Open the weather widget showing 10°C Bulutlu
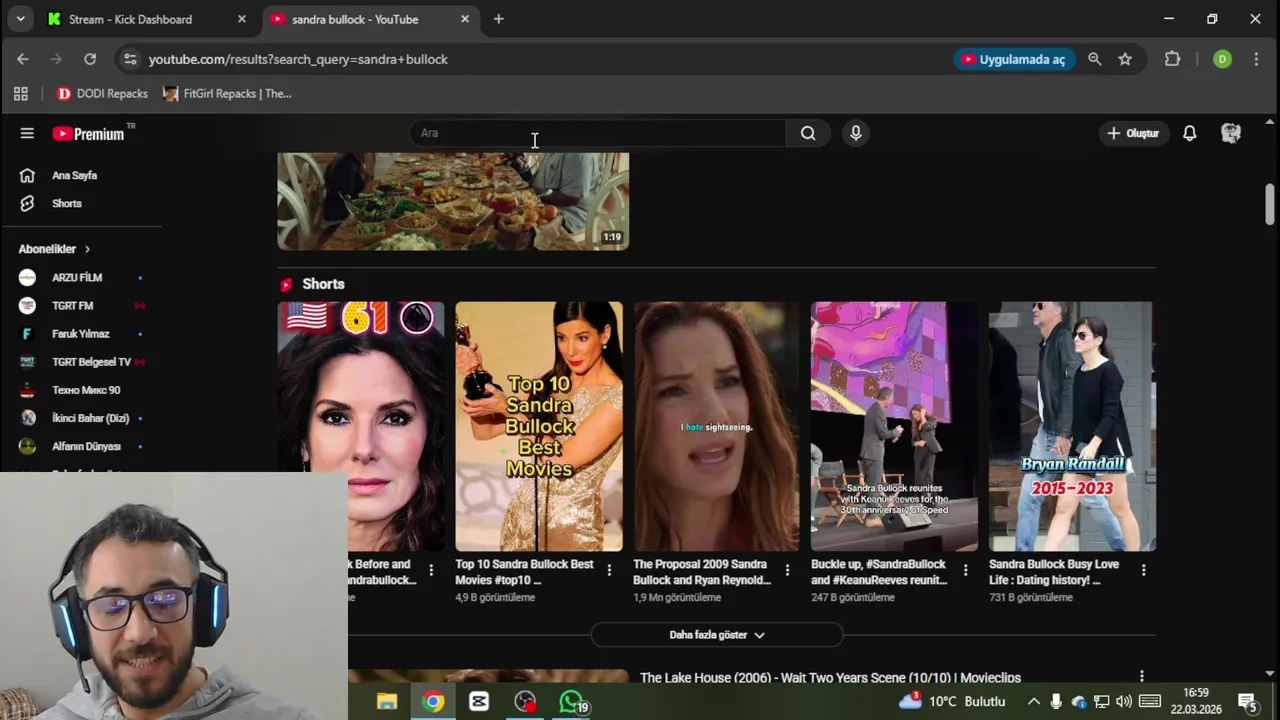This screenshot has width=1280, height=720. point(952,702)
